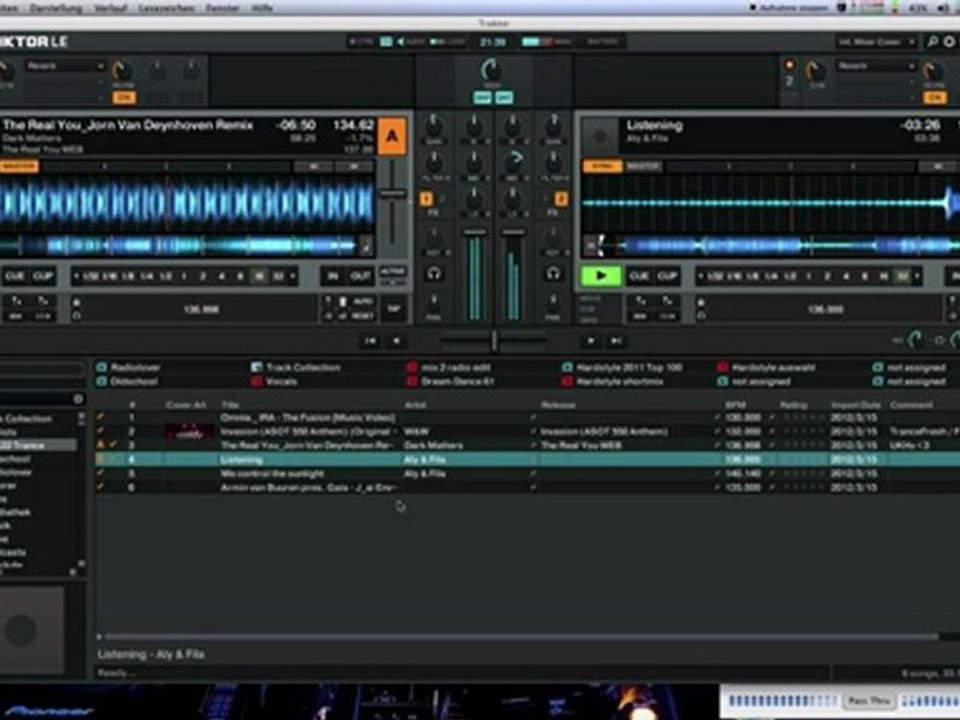Toggle headphone cue for channel A
Image resolution: width=960 pixels, height=720 pixels.
click(434, 274)
